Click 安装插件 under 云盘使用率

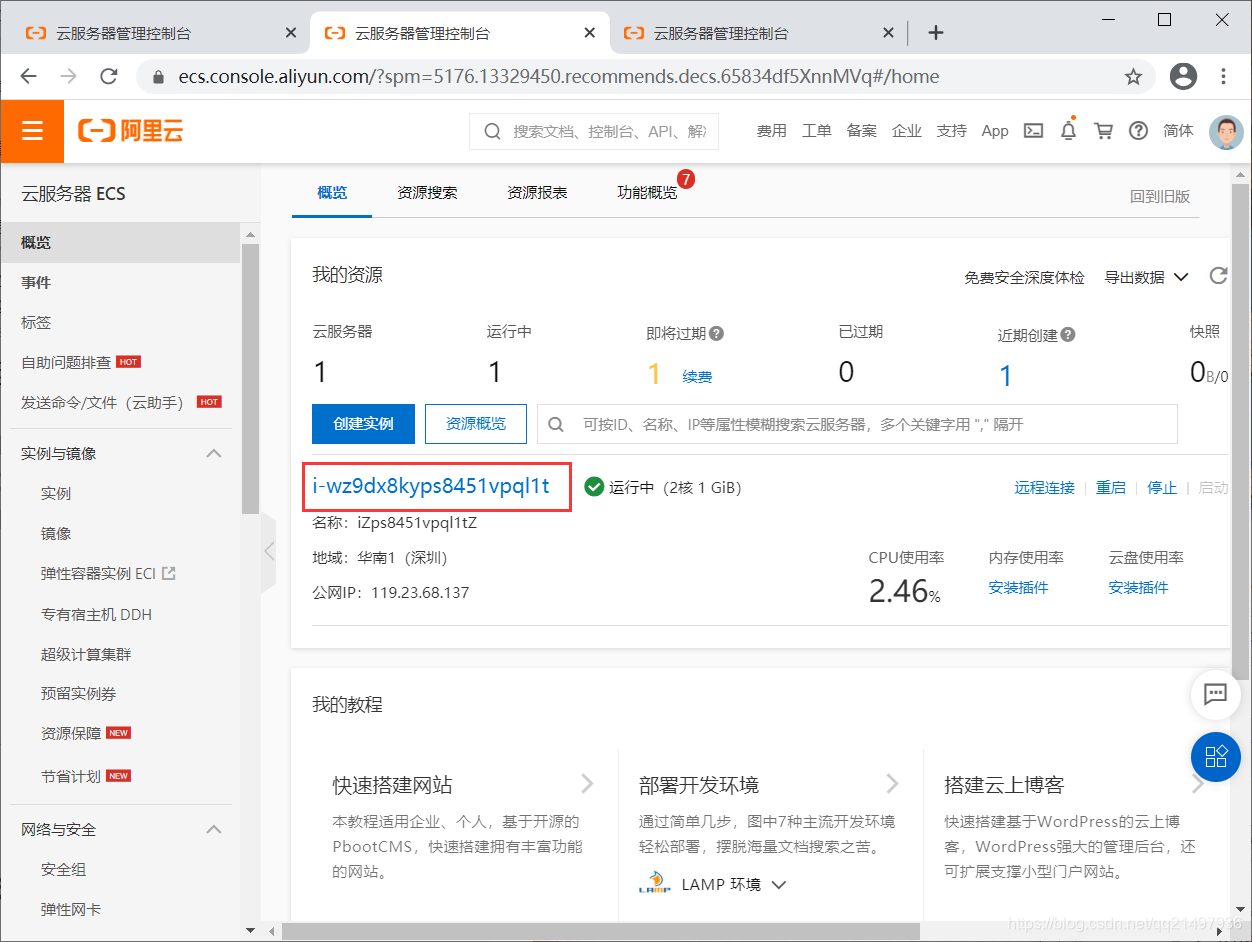(x=1138, y=587)
